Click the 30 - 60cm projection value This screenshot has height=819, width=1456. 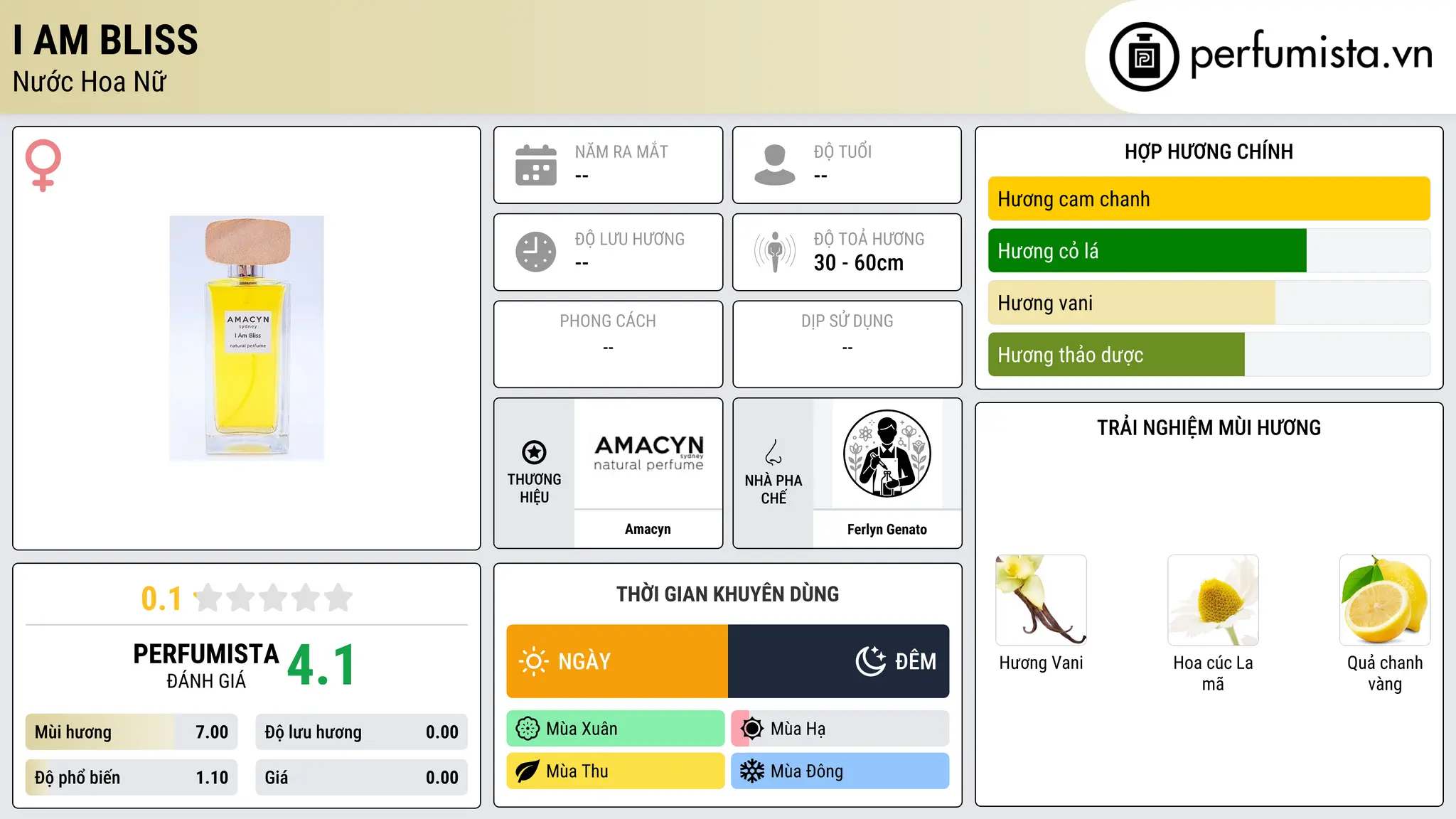tap(859, 262)
